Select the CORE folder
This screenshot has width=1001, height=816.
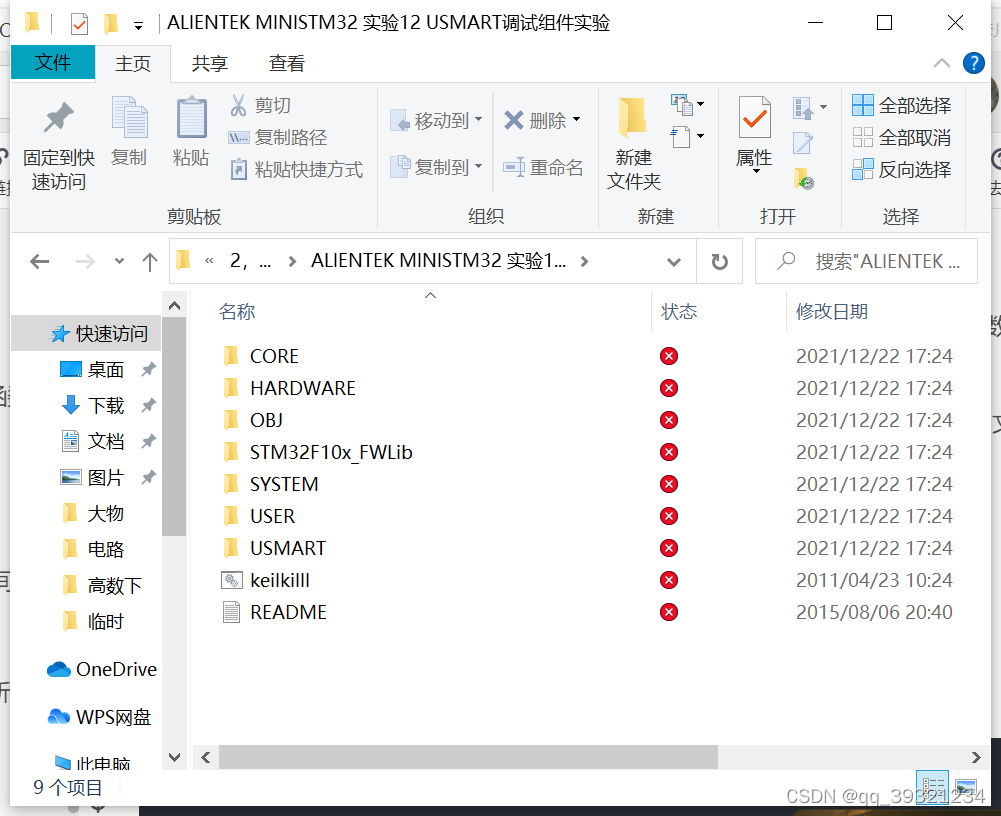click(x=275, y=356)
